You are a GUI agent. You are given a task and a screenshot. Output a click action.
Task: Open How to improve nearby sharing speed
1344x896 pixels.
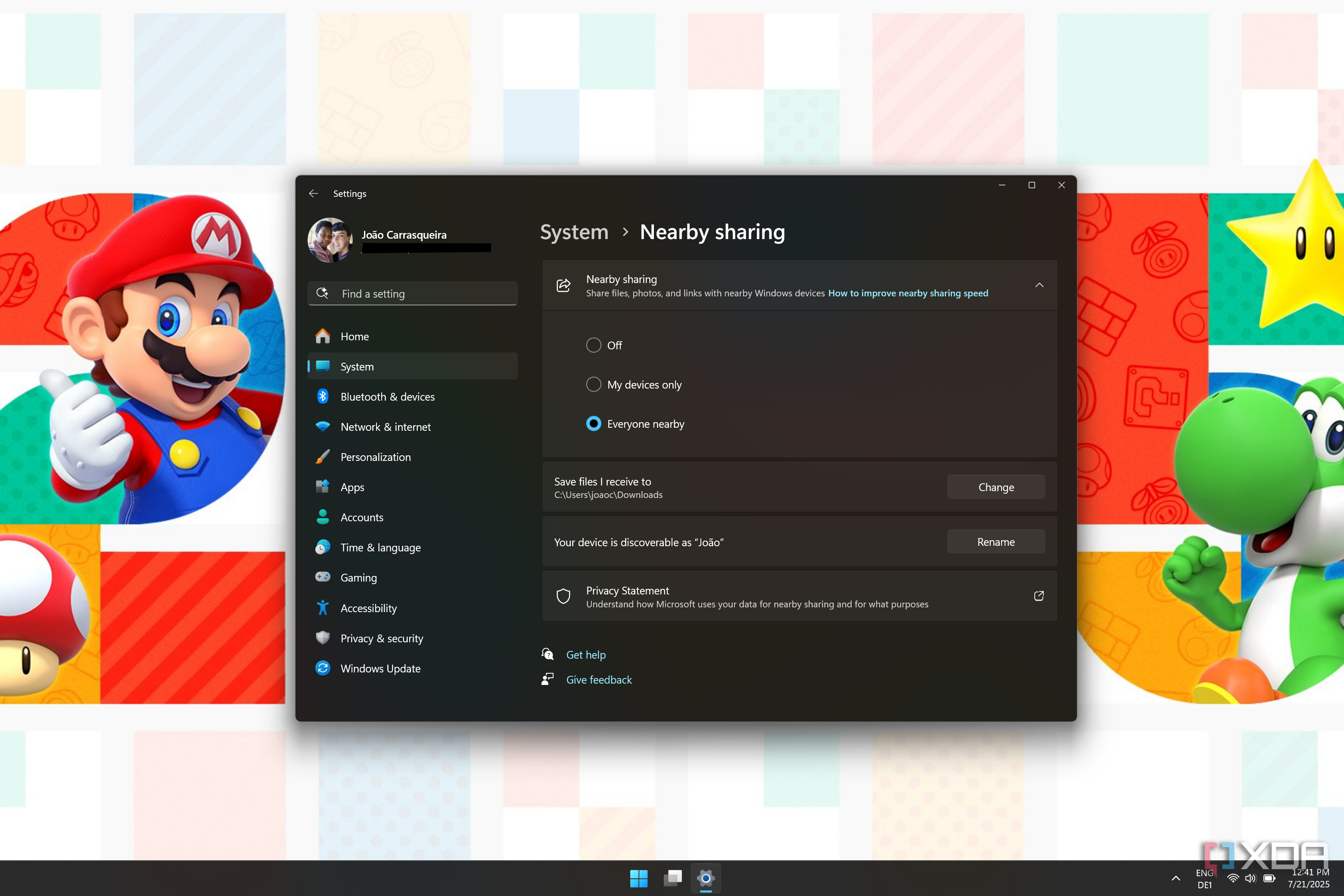click(908, 293)
